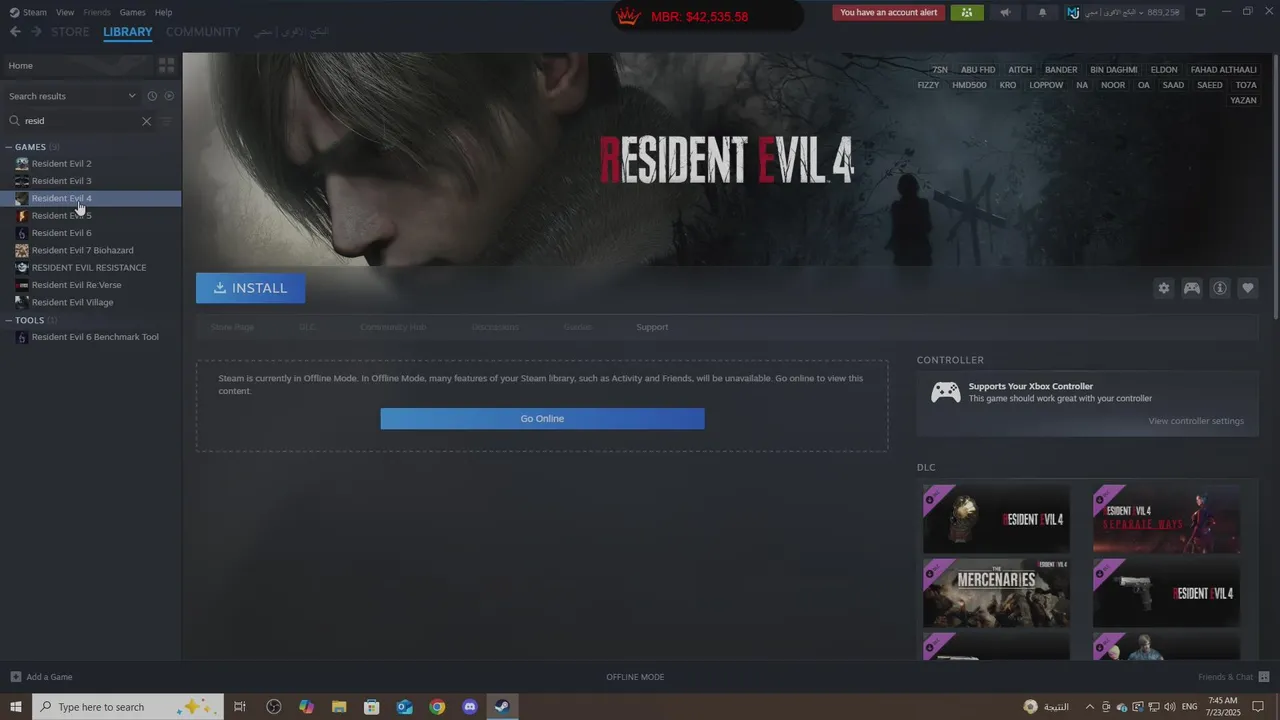Switch library to grid view icon
This screenshot has width=1280, height=720.
[x=166, y=65]
